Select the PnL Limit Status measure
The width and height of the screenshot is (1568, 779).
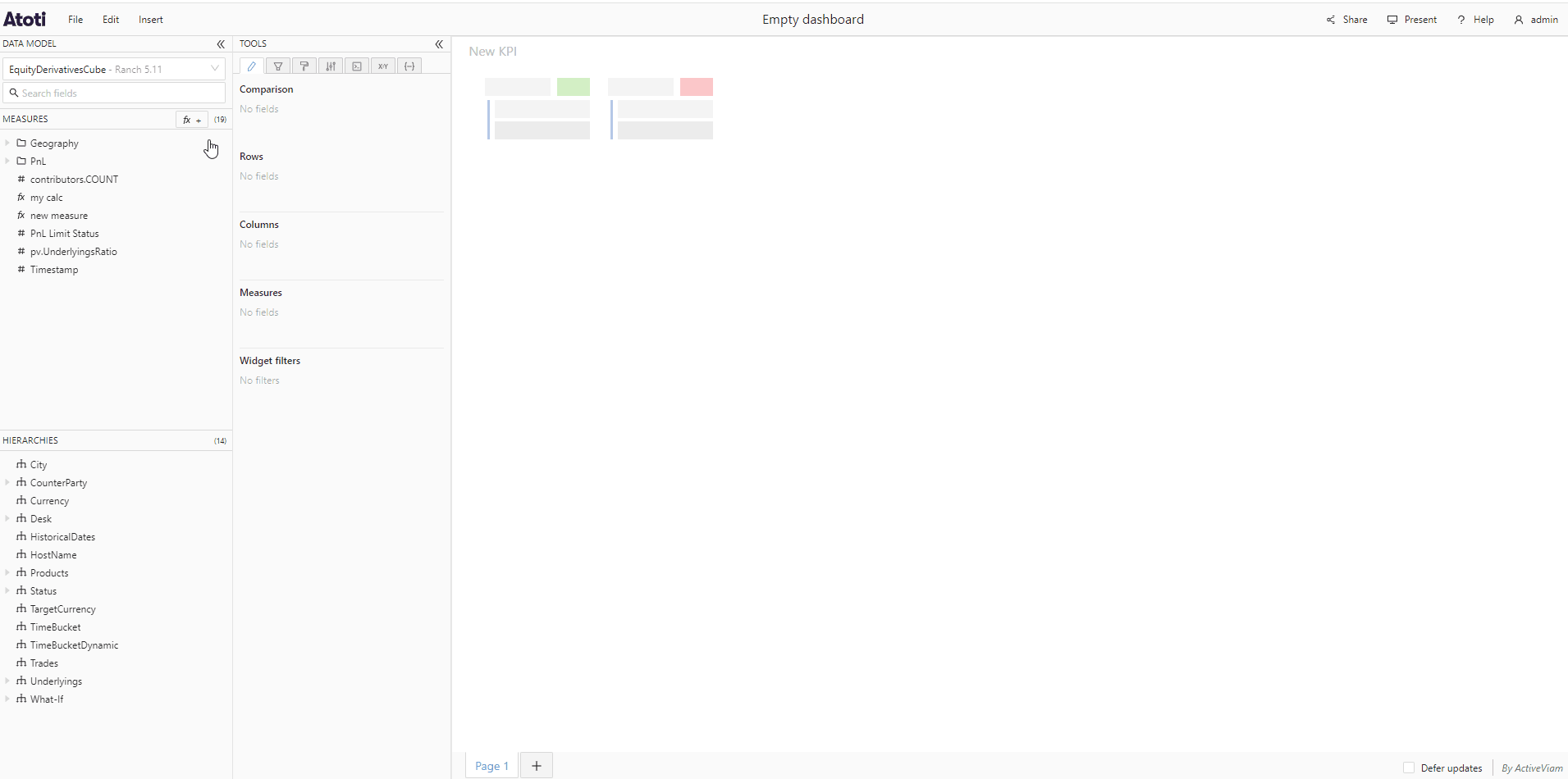tap(65, 234)
